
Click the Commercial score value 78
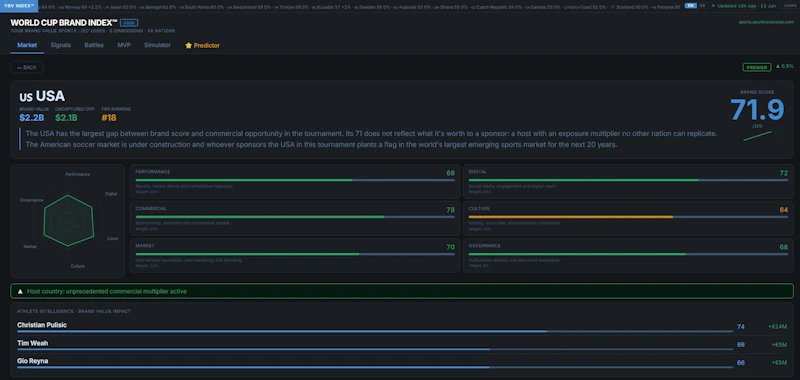point(451,210)
